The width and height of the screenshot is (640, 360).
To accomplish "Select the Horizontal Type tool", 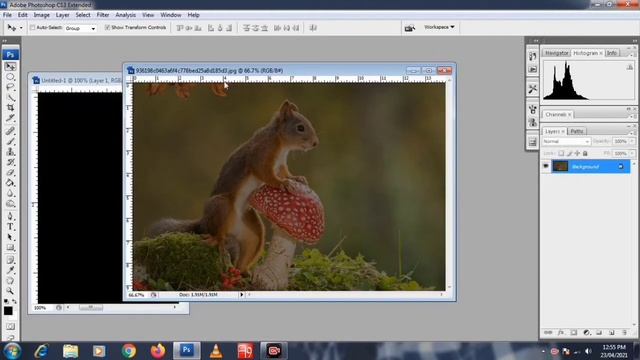I will [10, 227].
